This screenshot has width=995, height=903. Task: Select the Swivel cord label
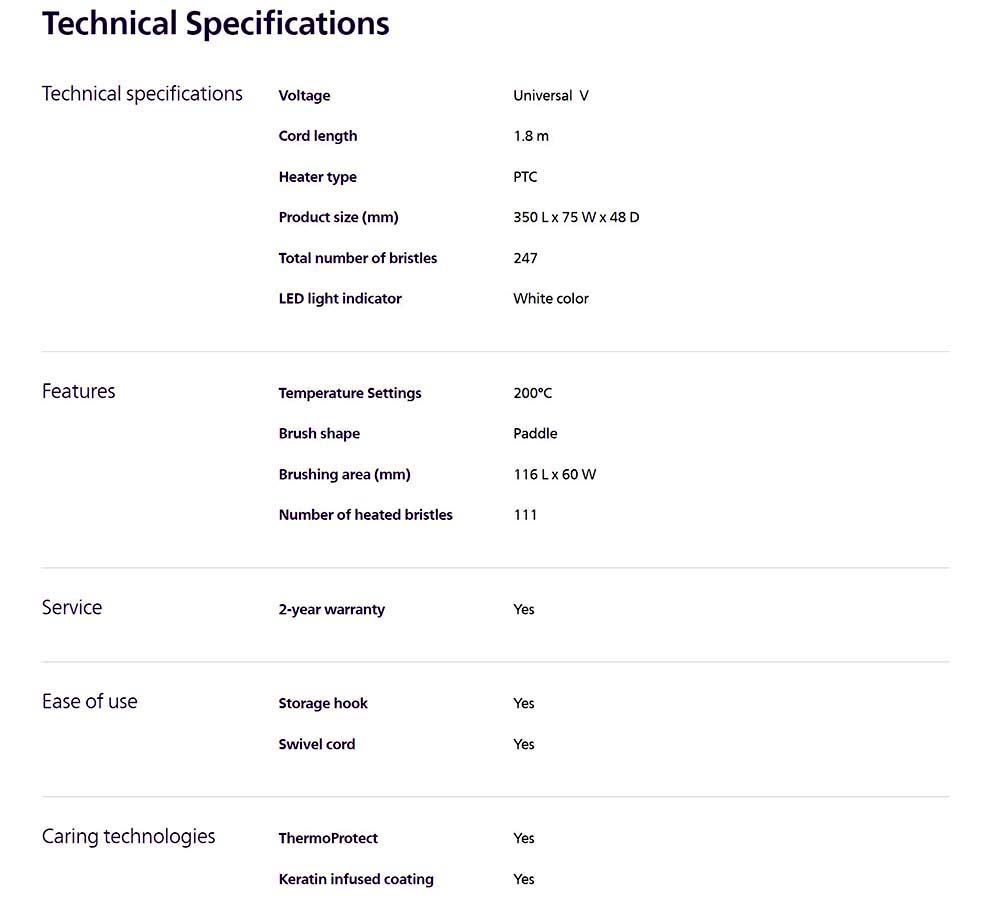pos(317,744)
